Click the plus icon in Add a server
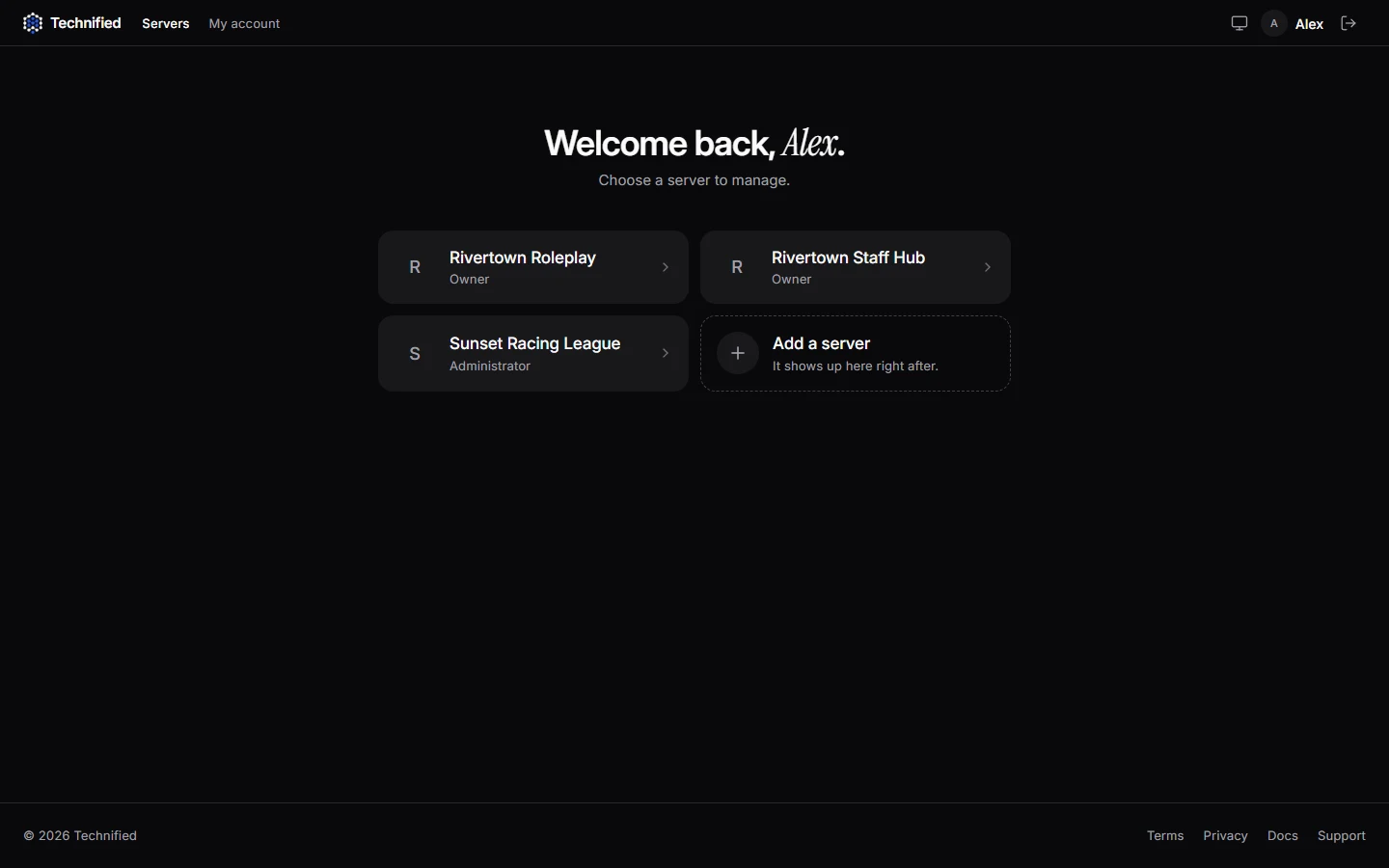This screenshot has height=868, width=1389. [x=738, y=353]
